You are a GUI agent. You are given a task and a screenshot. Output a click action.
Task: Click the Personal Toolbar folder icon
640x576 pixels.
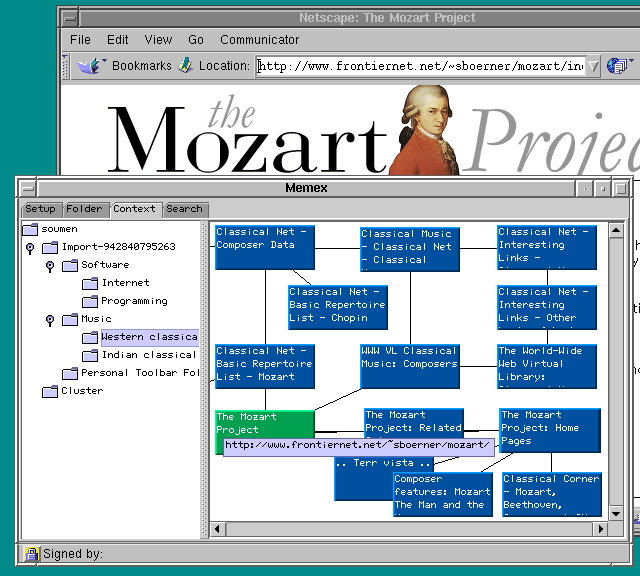70,373
